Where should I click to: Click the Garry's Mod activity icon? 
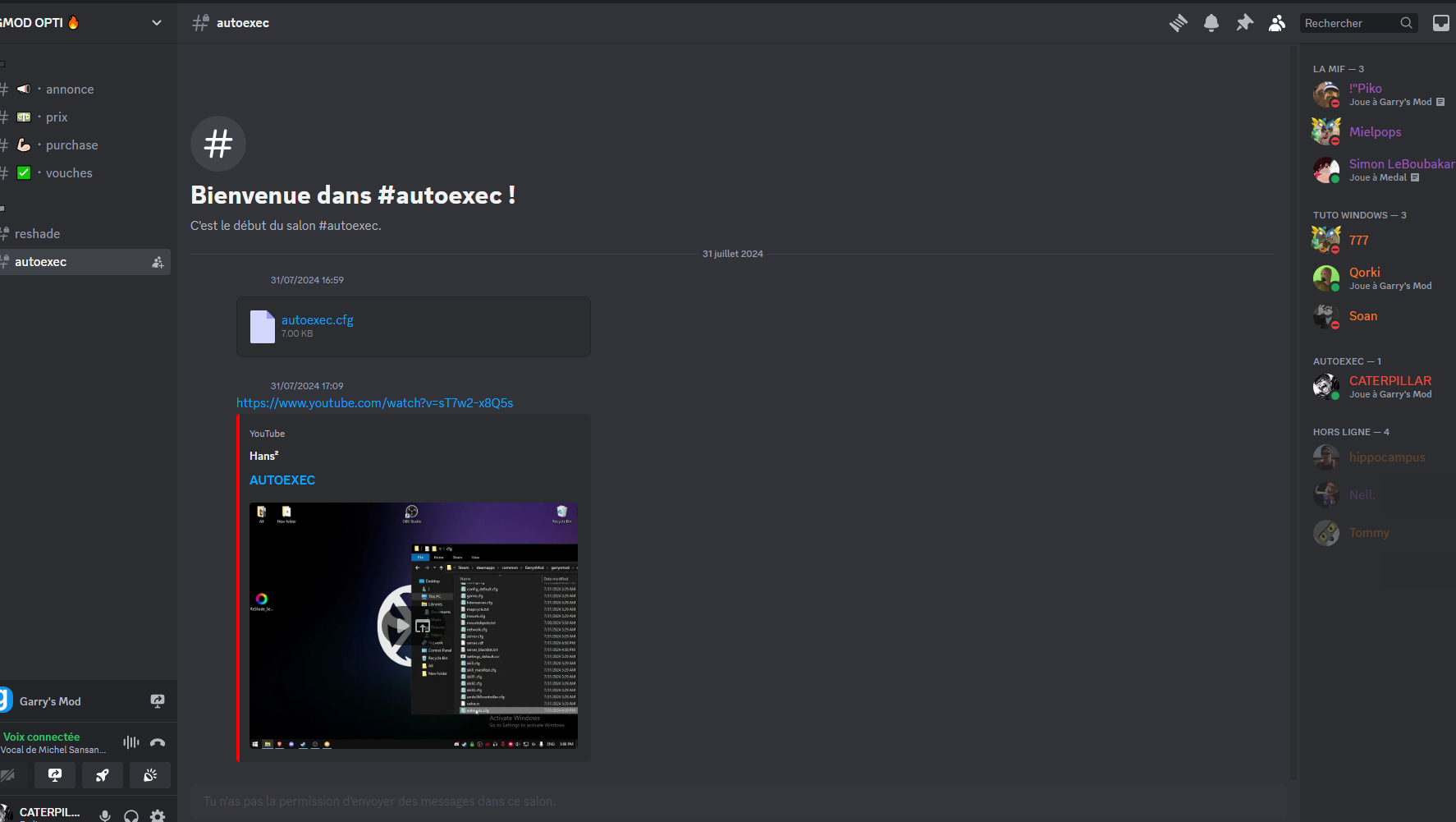click(x=6, y=700)
